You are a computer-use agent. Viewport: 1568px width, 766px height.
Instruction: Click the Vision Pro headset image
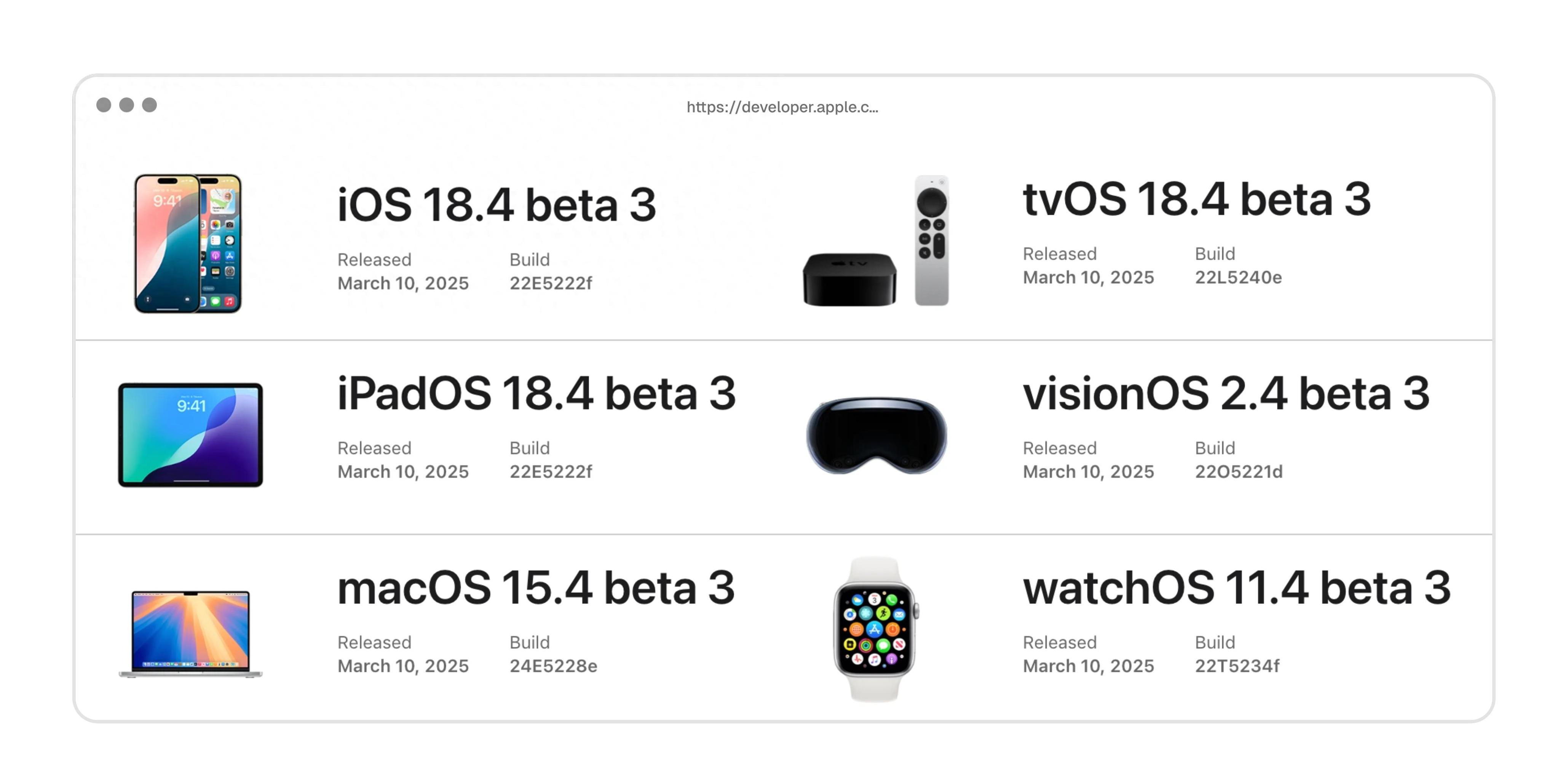tap(876, 435)
